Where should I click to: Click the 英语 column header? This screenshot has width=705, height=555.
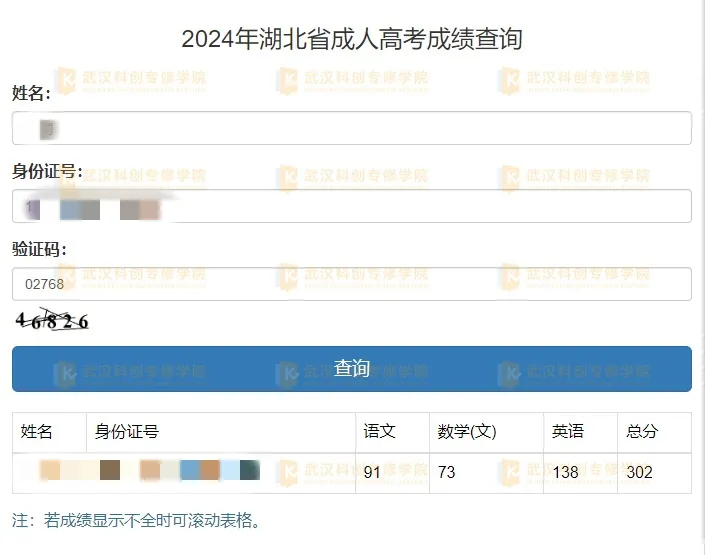point(568,432)
